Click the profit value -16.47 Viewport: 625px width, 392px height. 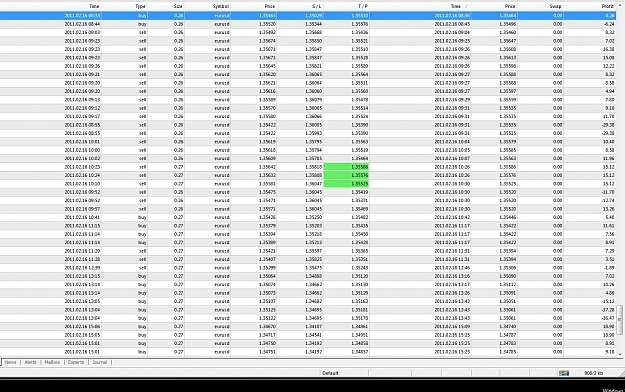point(608,318)
